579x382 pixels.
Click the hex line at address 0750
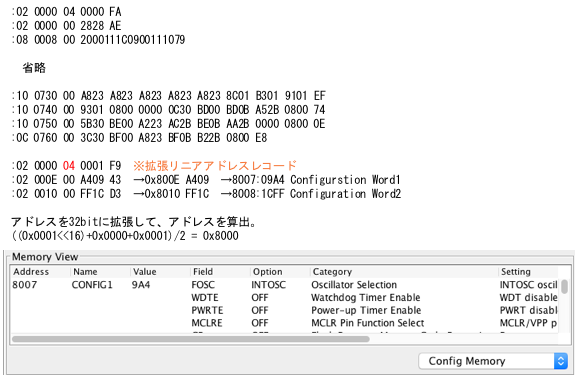click(x=168, y=124)
